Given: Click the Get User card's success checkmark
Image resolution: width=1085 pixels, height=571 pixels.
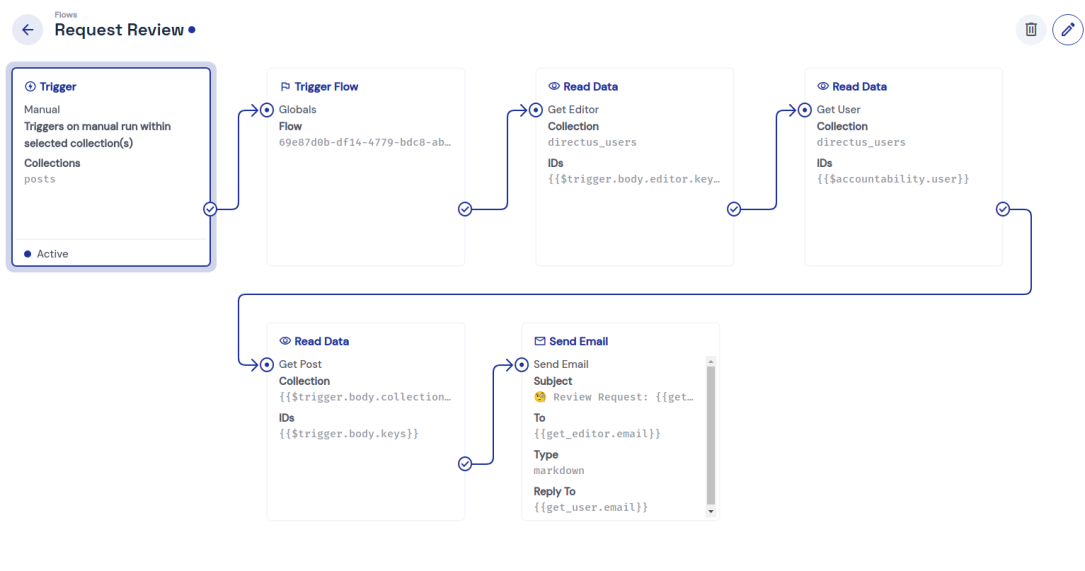Looking at the screenshot, I should 1003,209.
